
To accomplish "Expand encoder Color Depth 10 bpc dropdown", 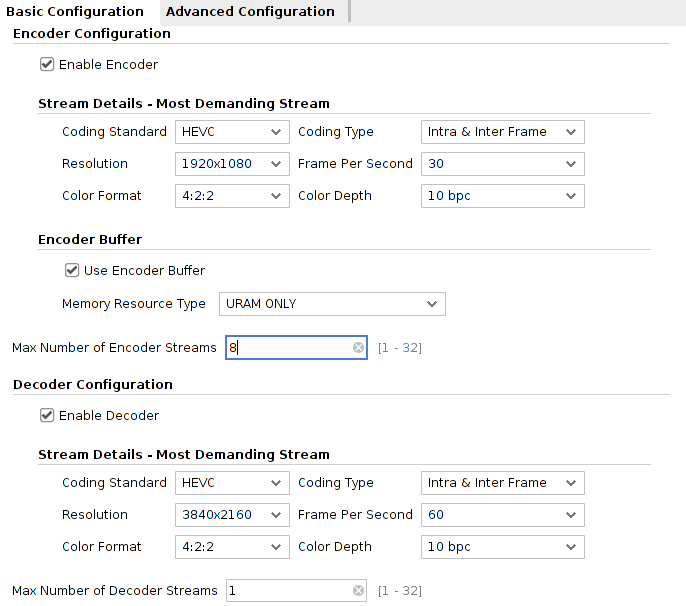I will [x=503, y=196].
